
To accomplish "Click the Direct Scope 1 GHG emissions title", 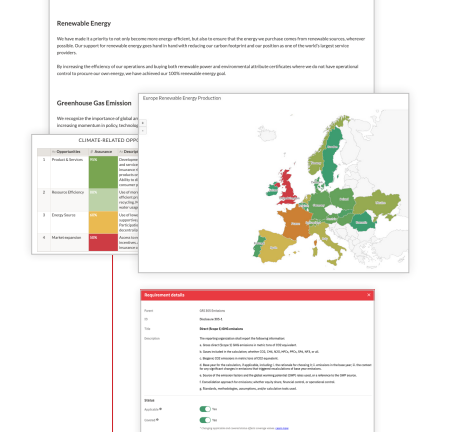I will [221, 329].
